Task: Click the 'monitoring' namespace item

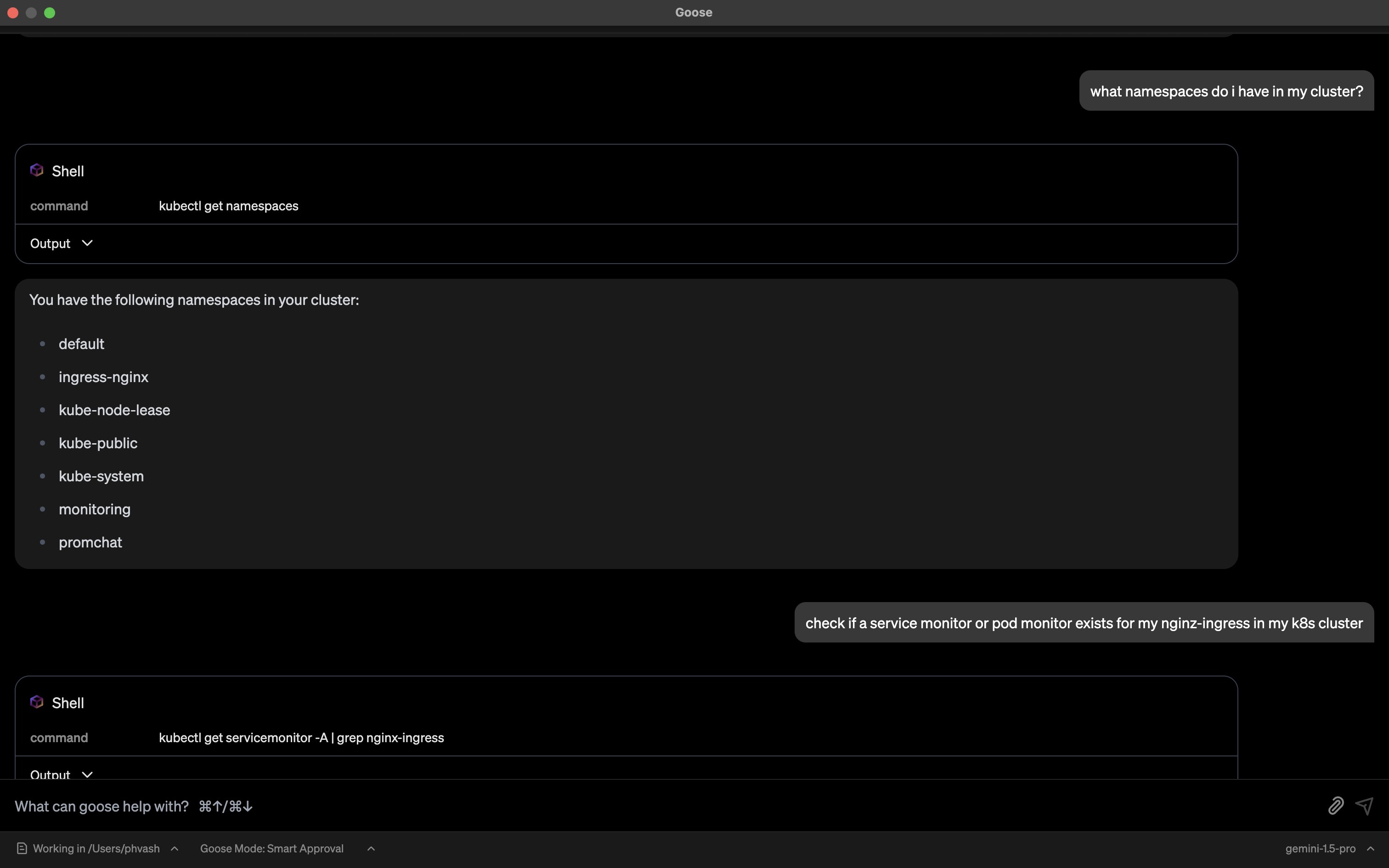Action: coord(95,509)
